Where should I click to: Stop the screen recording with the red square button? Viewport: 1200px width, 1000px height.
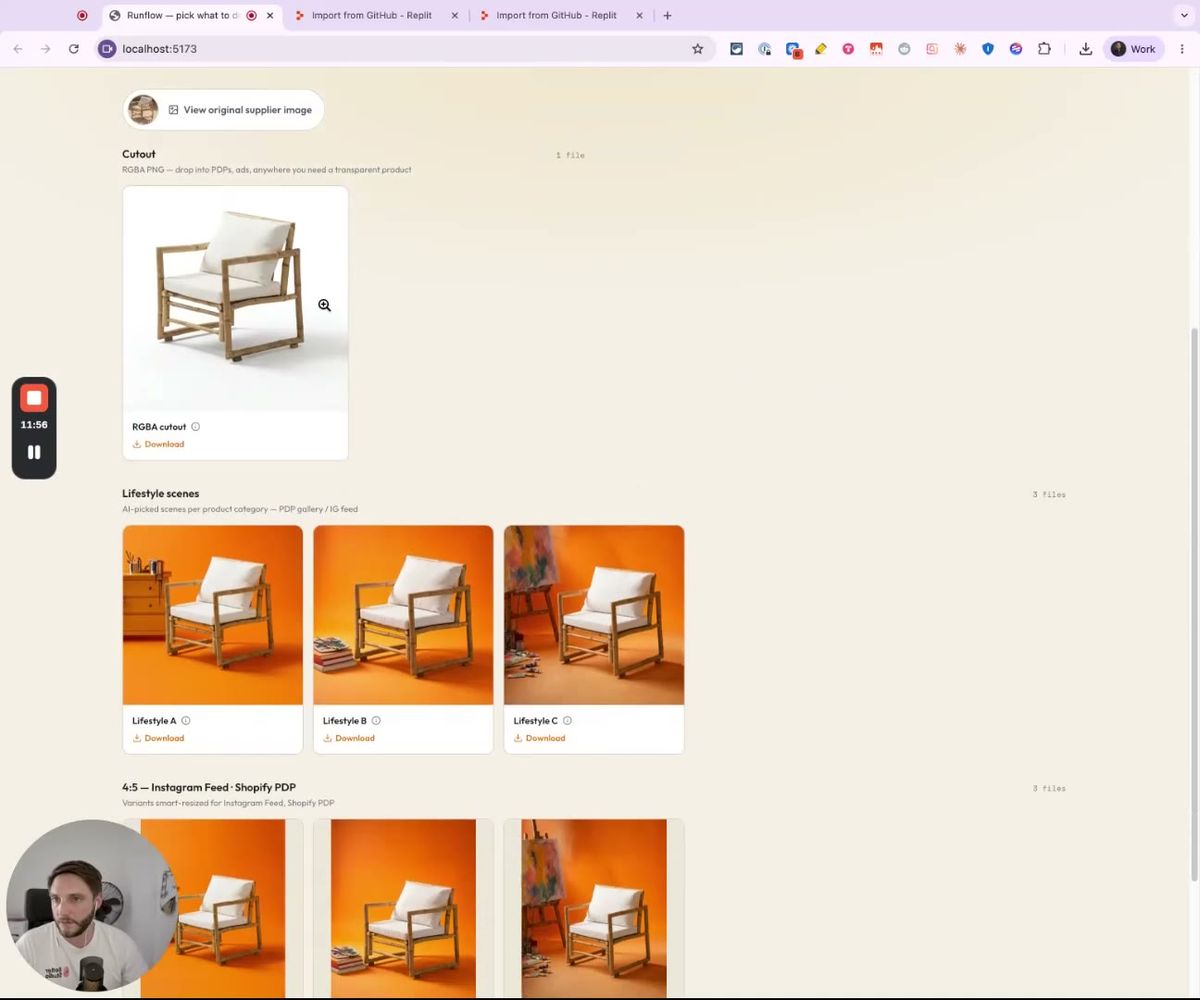pos(34,398)
